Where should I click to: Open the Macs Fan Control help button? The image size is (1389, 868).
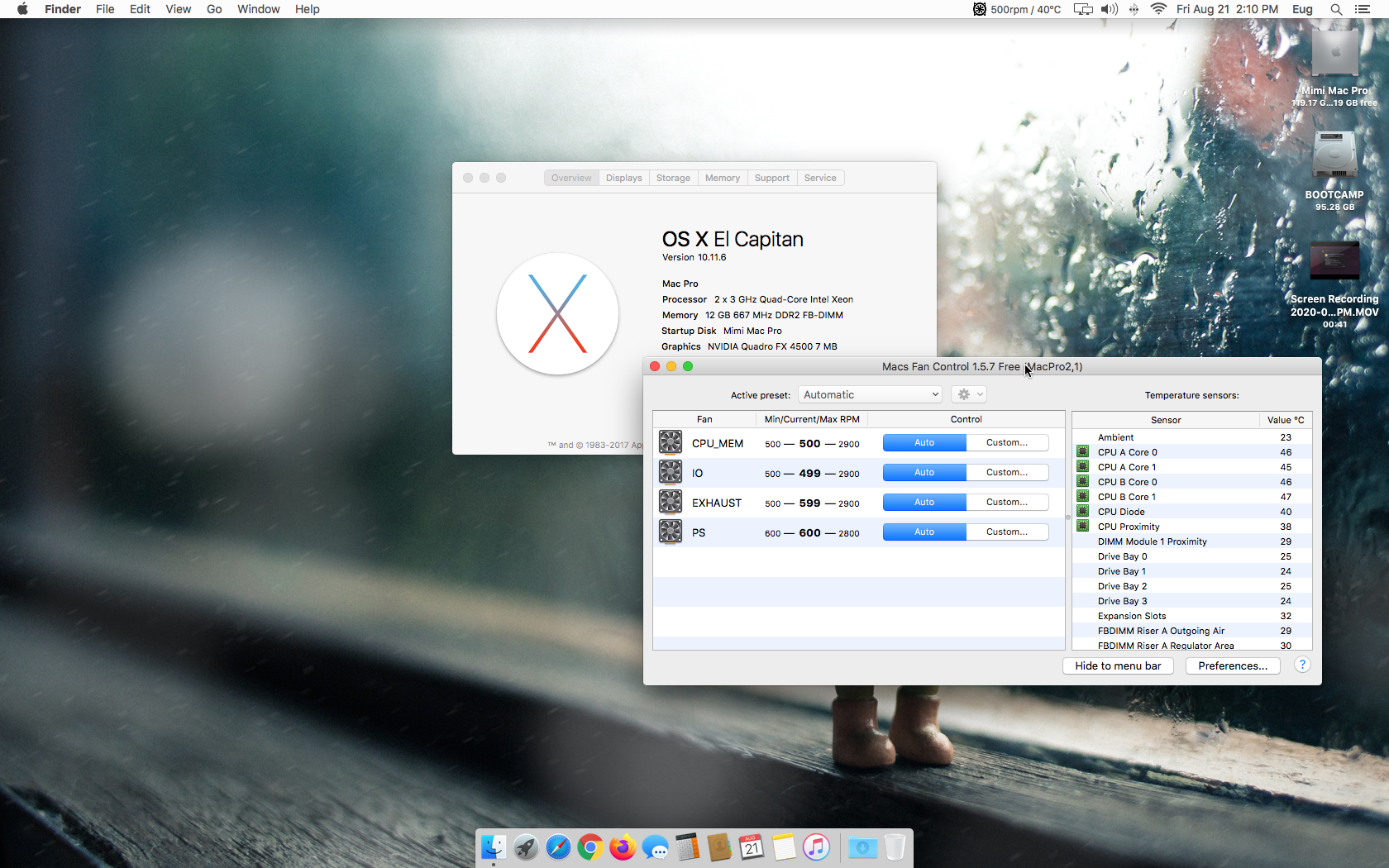pos(1302,665)
